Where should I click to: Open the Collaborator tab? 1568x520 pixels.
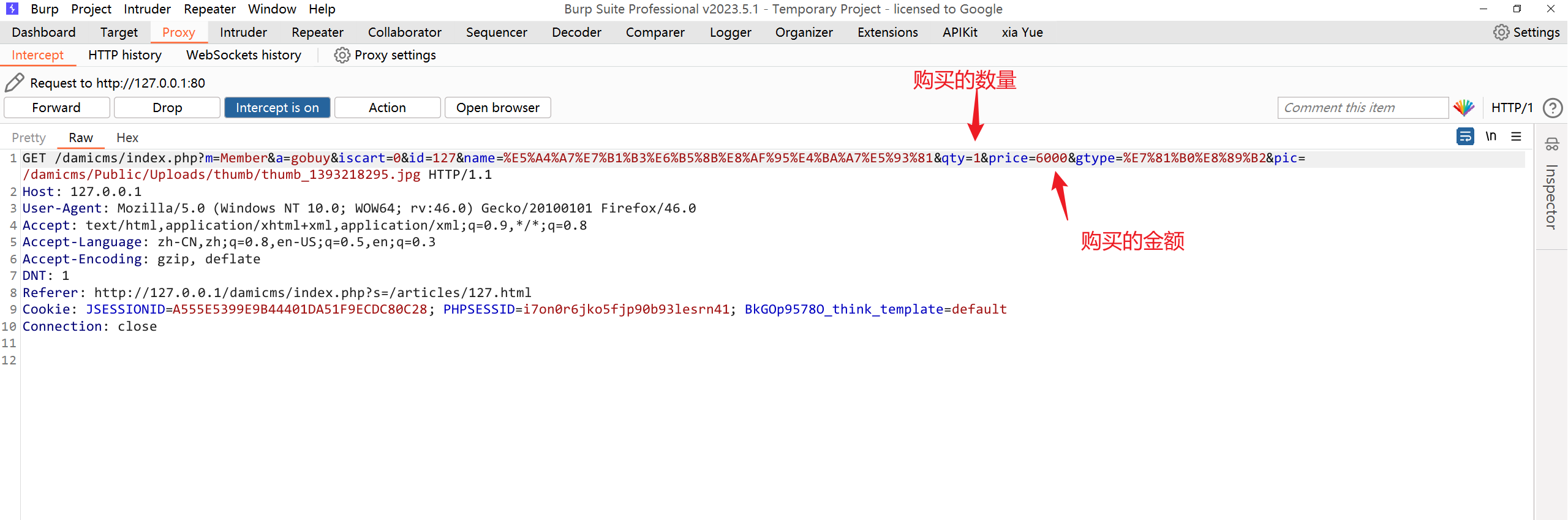point(404,32)
